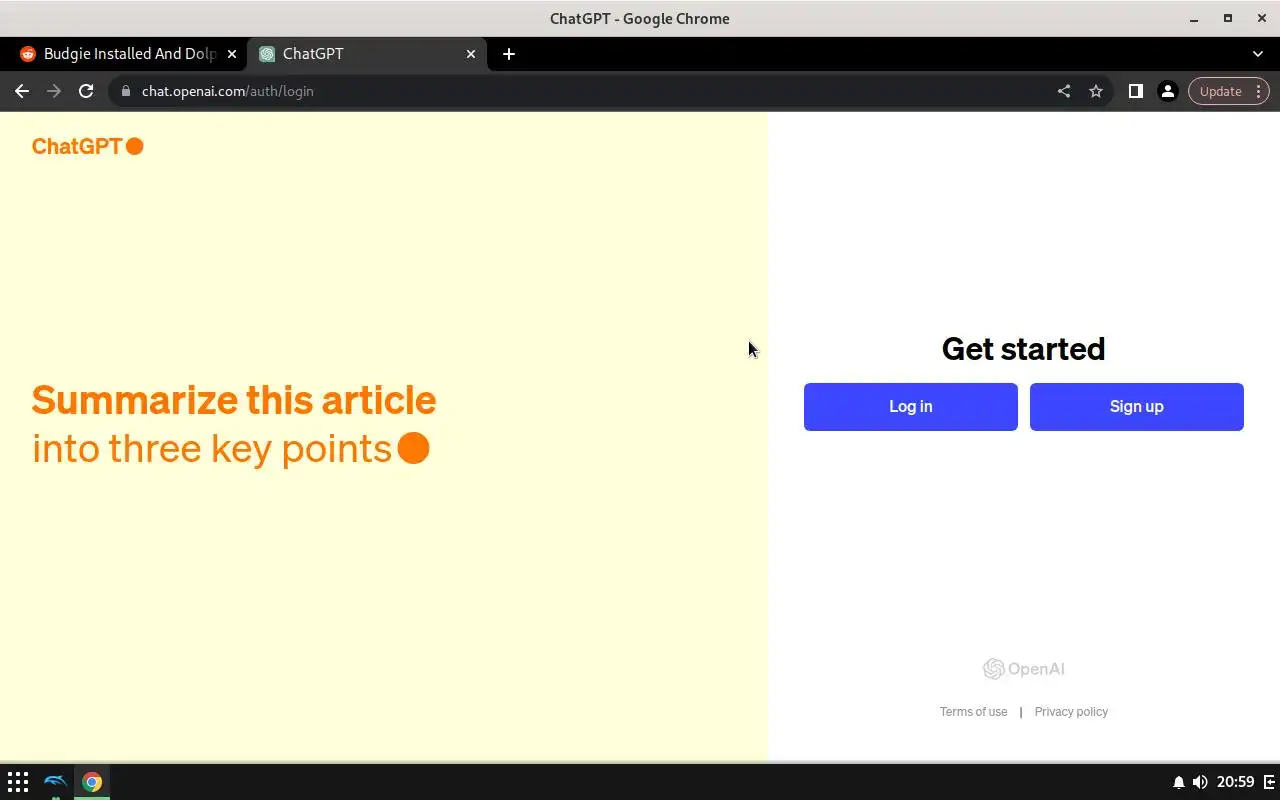Click the Update button in Chrome toolbar
This screenshot has height=800, width=1280.
(x=1229, y=91)
